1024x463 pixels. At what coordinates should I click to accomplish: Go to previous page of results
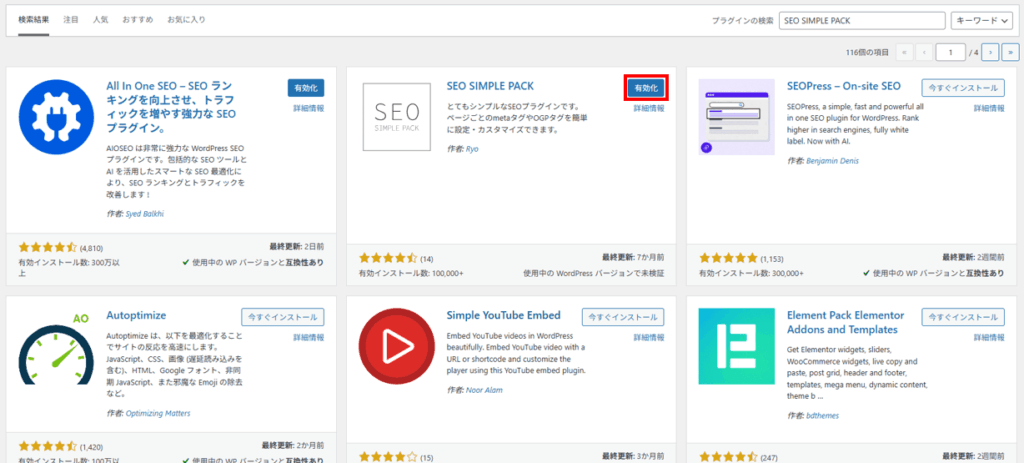[924, 52]
